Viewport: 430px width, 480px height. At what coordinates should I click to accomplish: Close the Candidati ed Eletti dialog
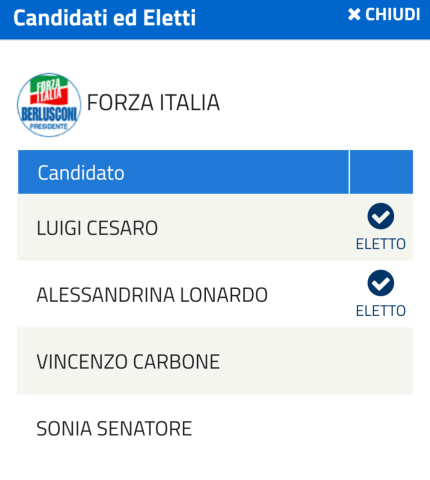[384, 15]
